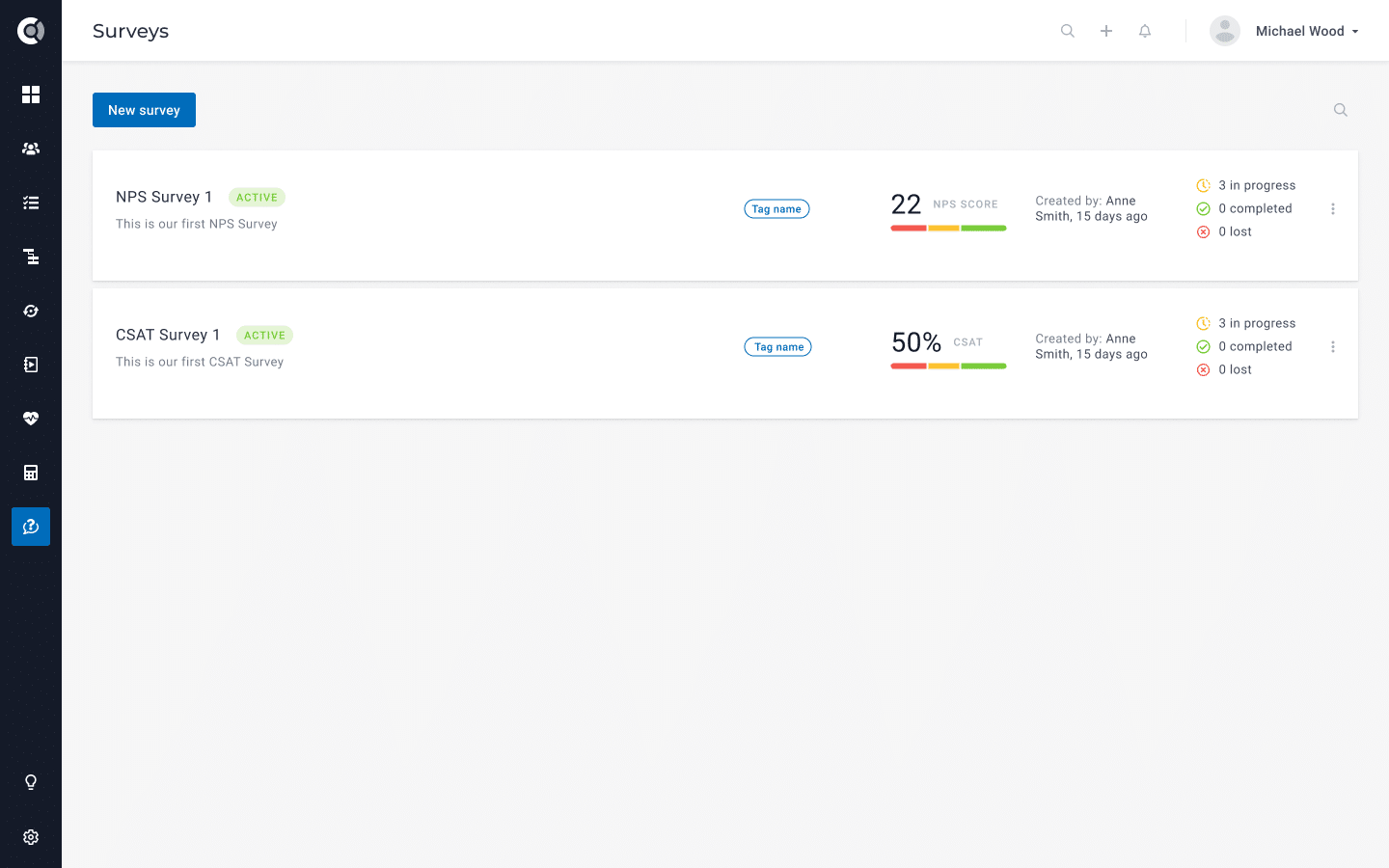Viewport: 1389px width, 868px height.
Task: Create new item with the plus icon
Action: click(1105, 30)
